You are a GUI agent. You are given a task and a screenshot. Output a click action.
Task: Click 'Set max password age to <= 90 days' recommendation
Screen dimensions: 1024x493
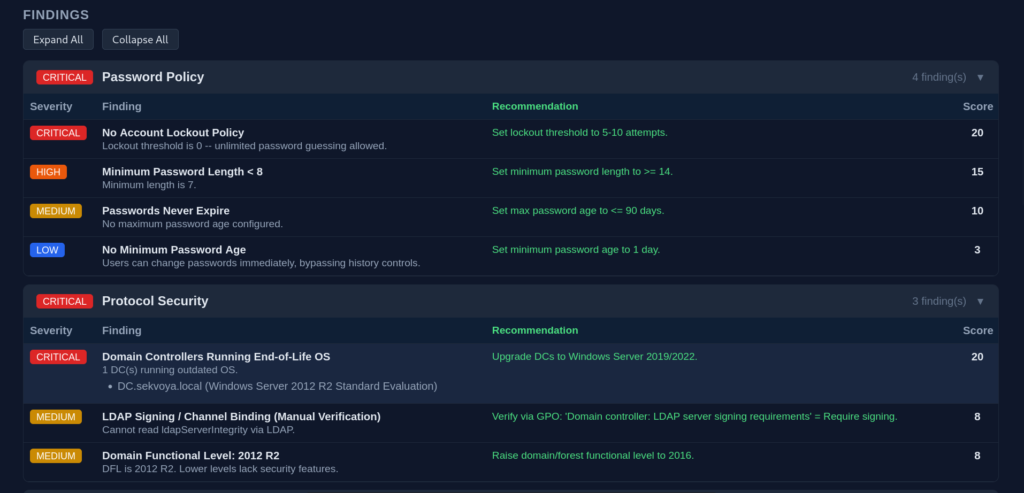(578, 211)
